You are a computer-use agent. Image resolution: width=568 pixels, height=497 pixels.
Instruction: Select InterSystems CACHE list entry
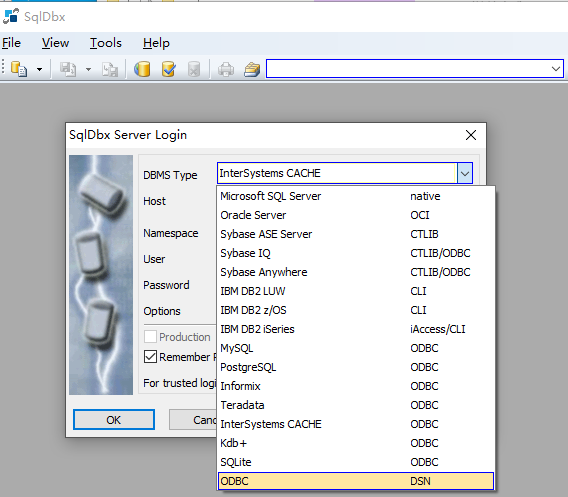pos(356,424)
